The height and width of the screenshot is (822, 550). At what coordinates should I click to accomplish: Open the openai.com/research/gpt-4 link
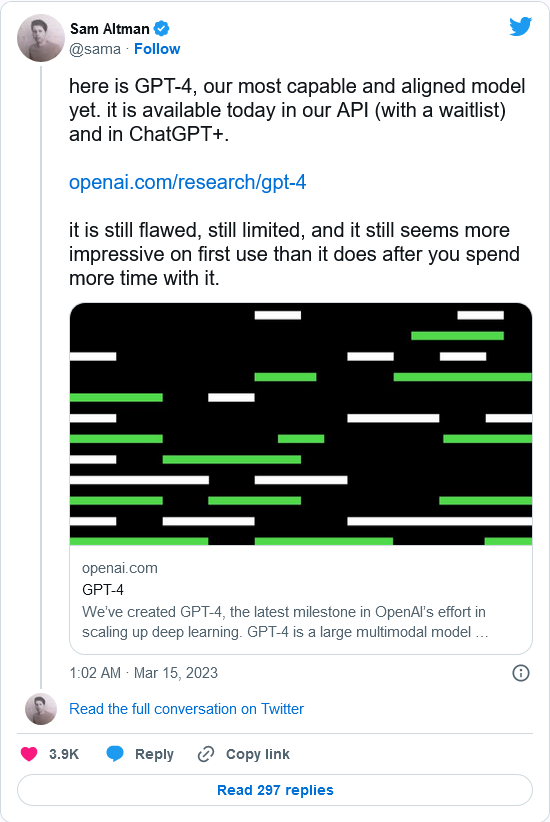pyautogui.click(x=188, y=182)
